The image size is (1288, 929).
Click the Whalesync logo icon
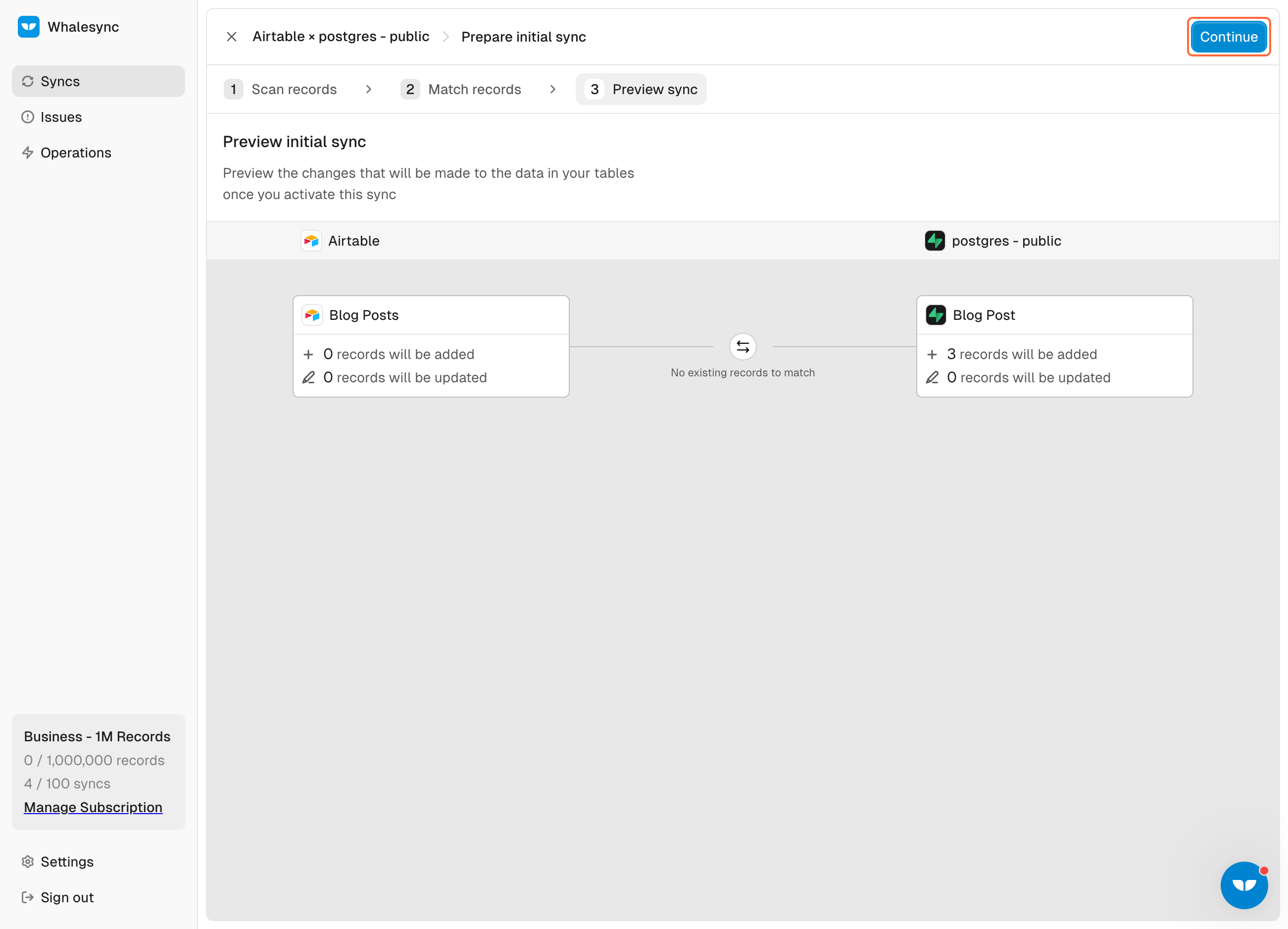coord(28,27)
